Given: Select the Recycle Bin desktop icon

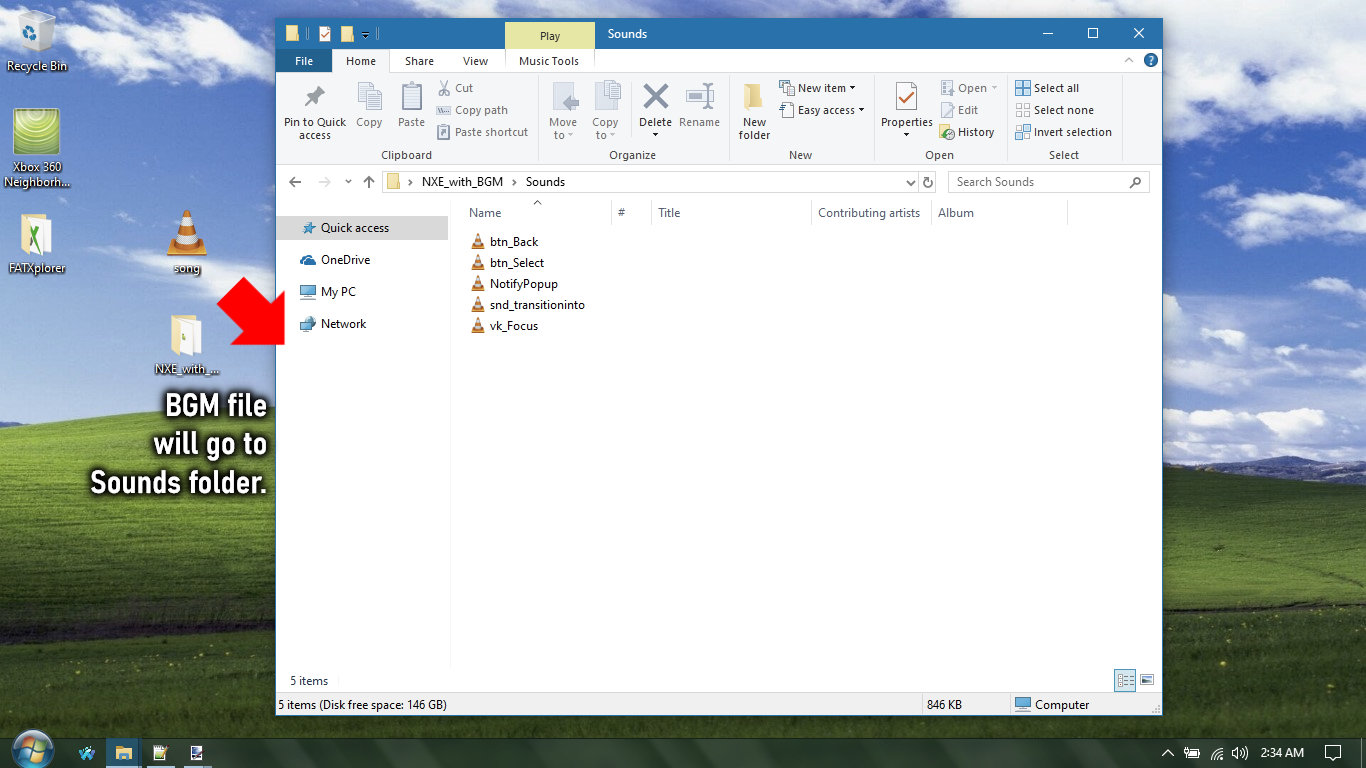Looking at the screenshot, I should point(37,42).
